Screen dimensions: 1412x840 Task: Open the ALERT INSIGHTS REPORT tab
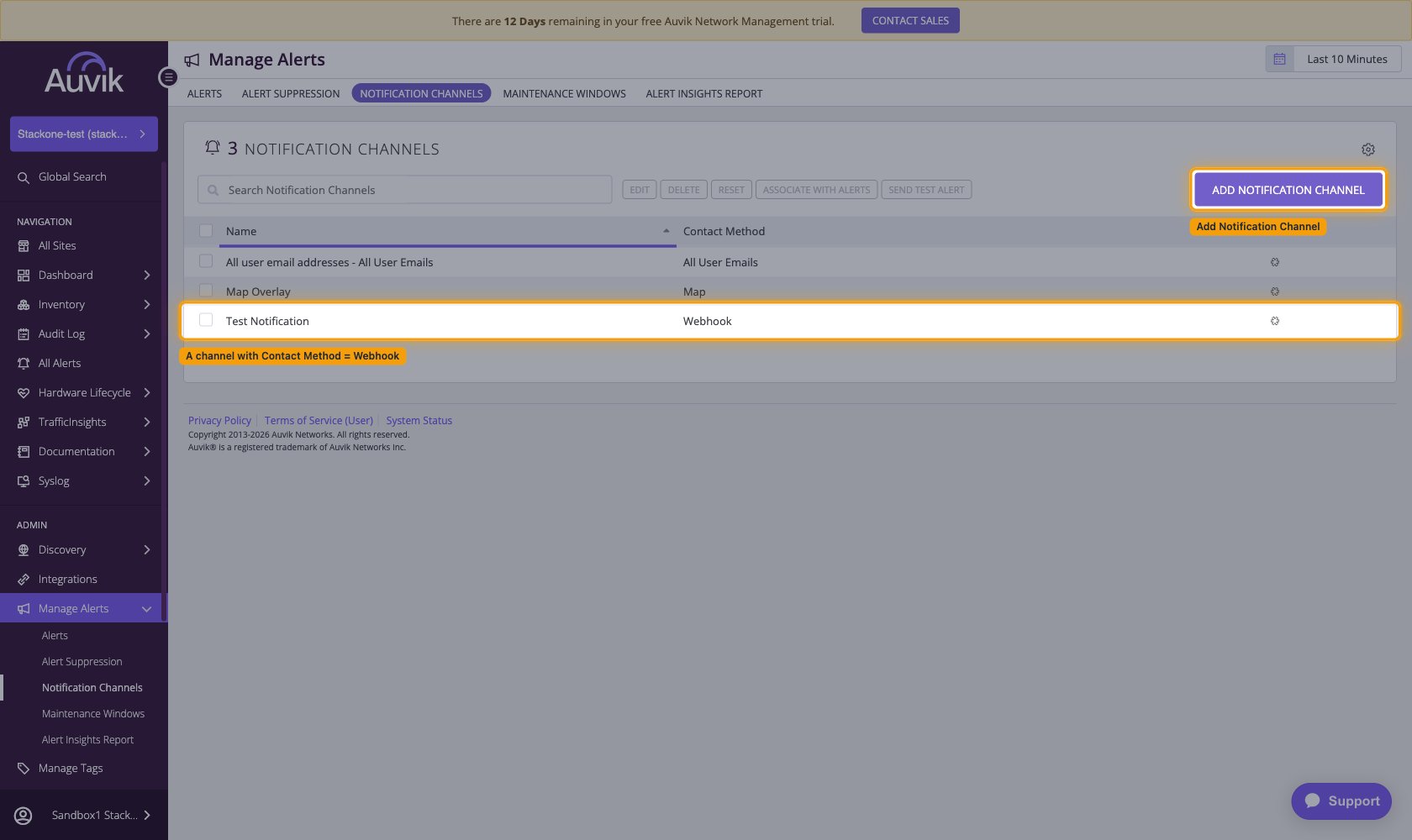(704, 94)
